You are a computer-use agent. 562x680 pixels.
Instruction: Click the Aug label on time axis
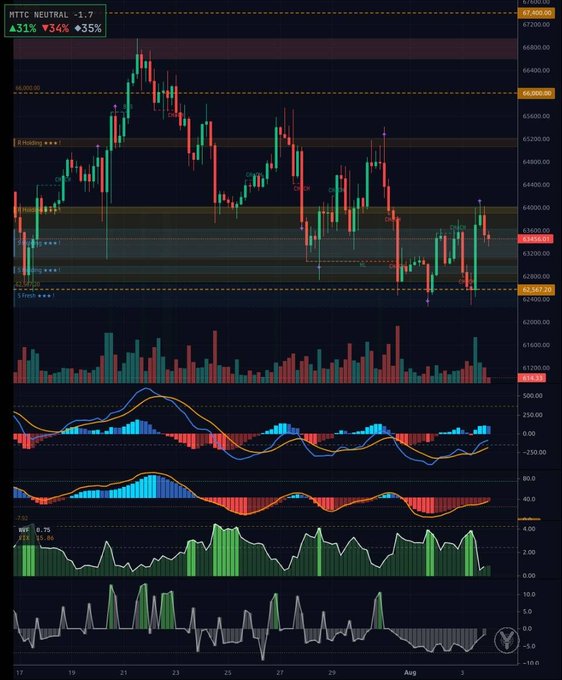click(x=410, y=673)
